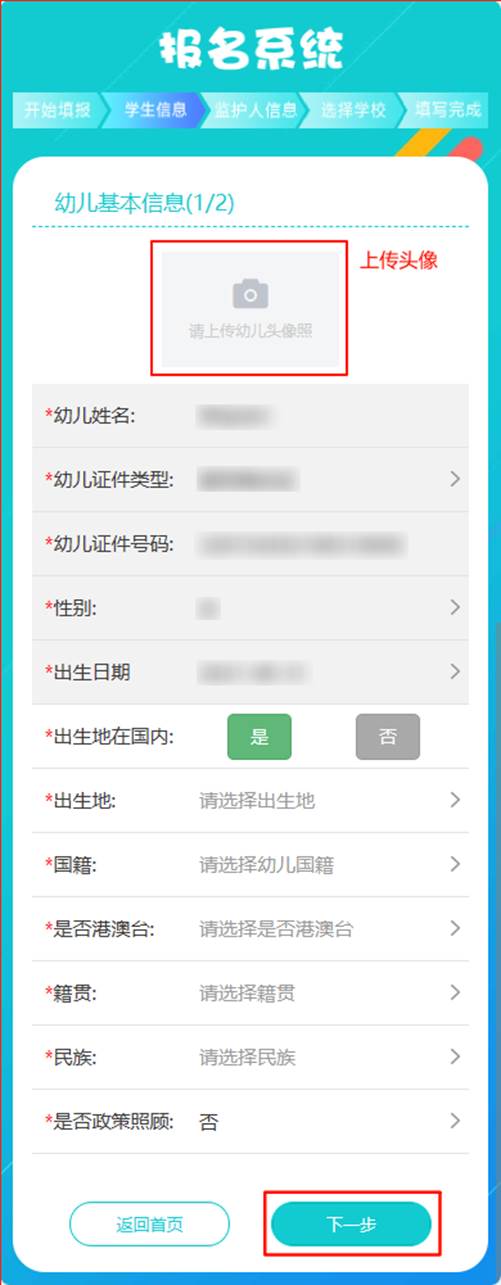501x1285 pixels.
Task: Open 请选择籍贯 selector
Action: (247, 993)
